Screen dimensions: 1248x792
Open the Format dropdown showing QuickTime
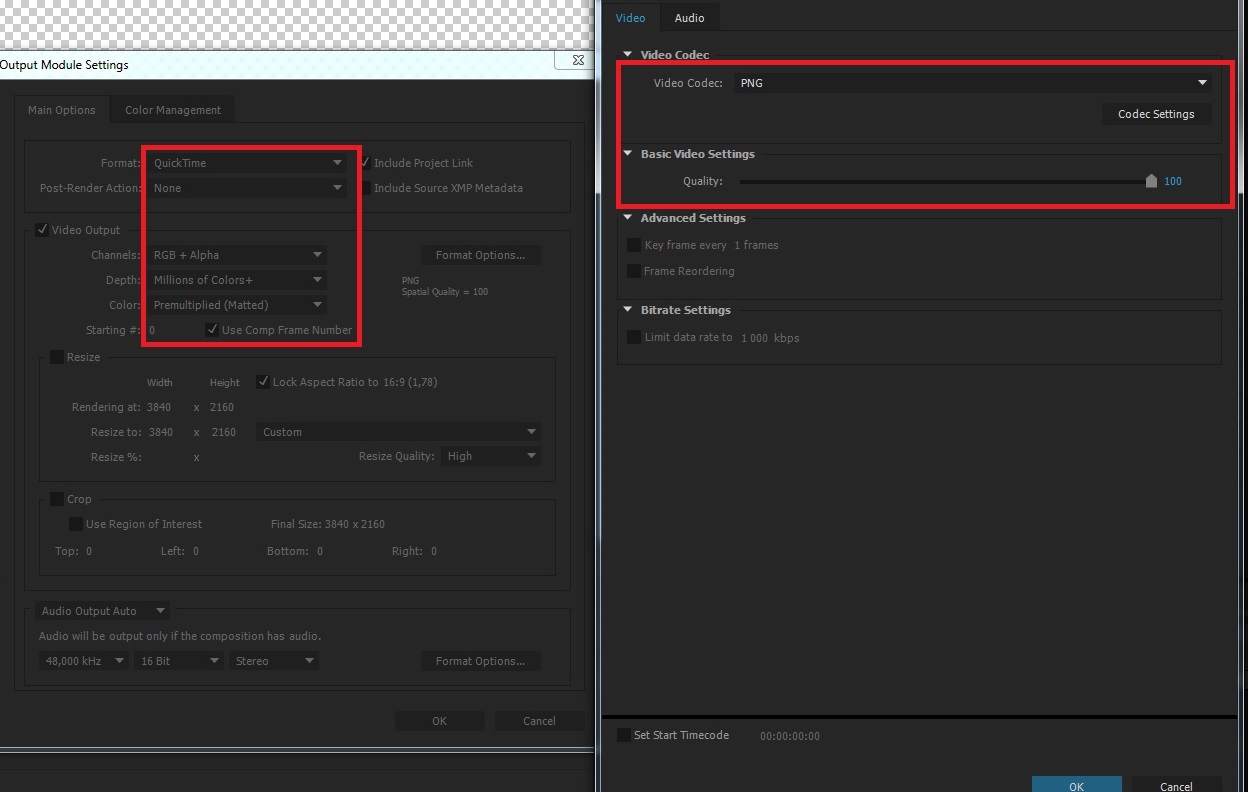coord(248,163)
